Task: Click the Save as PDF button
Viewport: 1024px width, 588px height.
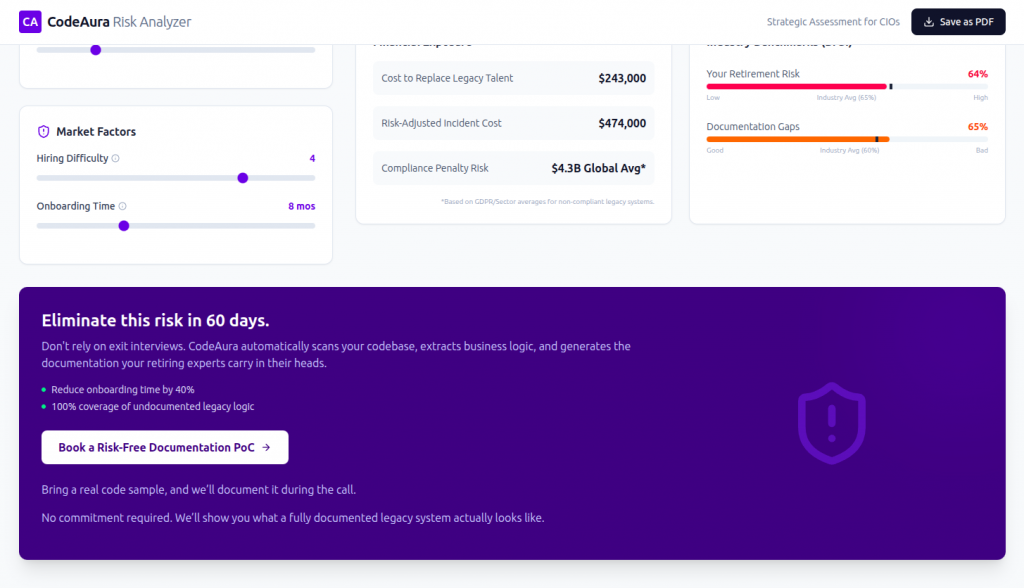Action: click(x=957, y=21)
